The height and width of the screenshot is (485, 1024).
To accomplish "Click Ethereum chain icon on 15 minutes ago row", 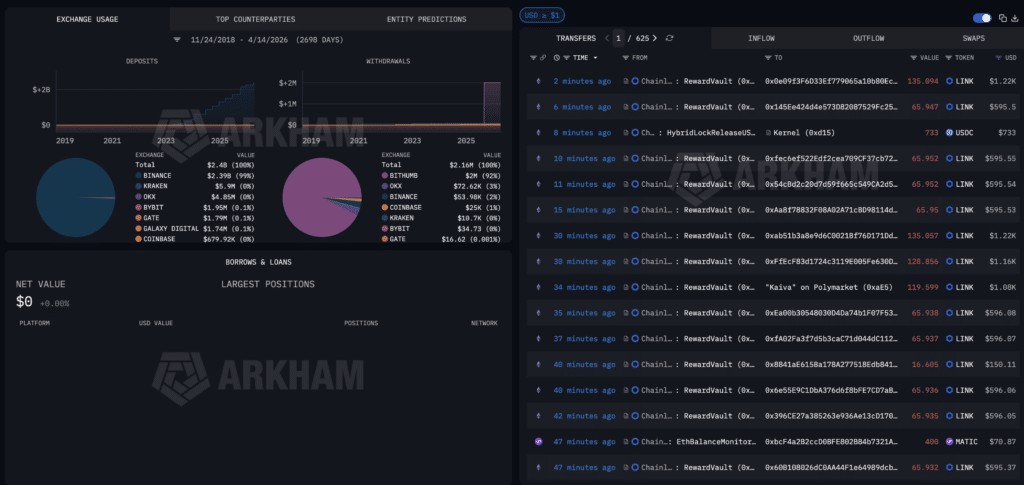I will click(539, 210).
